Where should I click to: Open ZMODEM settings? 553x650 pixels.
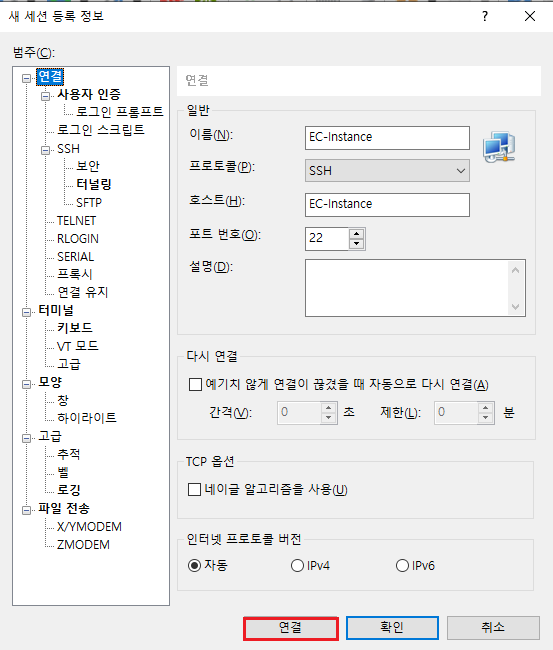[83, 545]
